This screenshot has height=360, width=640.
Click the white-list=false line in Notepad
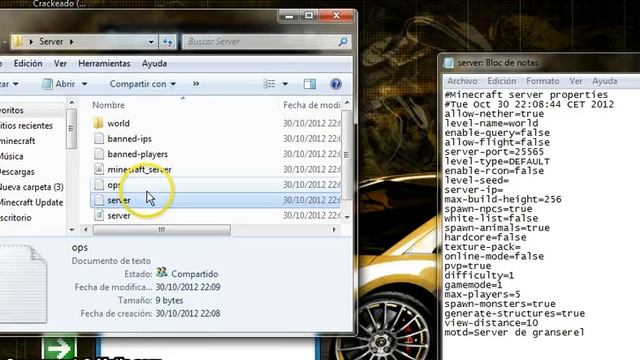click(491, 218)
